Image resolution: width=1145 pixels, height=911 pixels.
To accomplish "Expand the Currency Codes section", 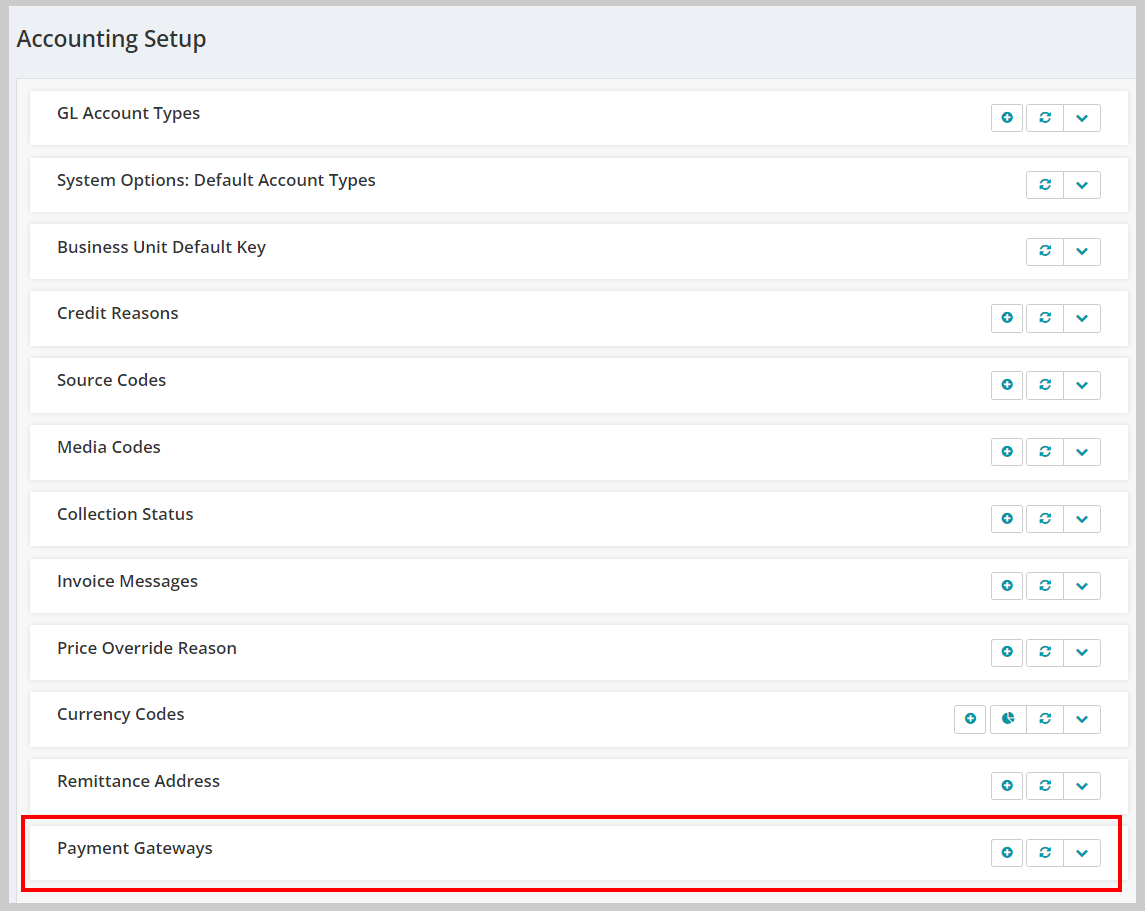I will (1082, 719).
